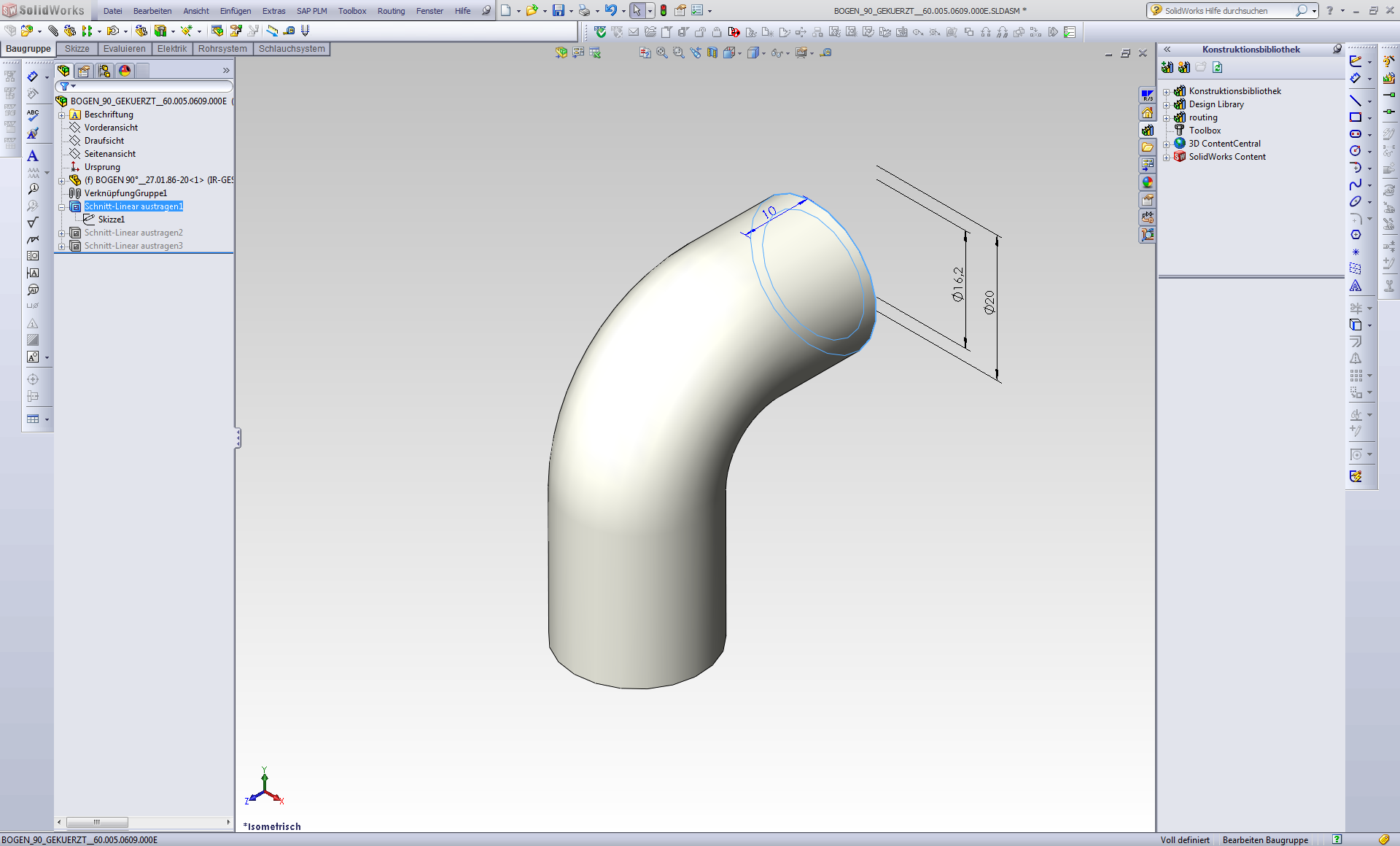Viewport: 1400px width, 846px height.
Task: Expand the 3D ContentCentral node
Action: tap(1166, 144)
